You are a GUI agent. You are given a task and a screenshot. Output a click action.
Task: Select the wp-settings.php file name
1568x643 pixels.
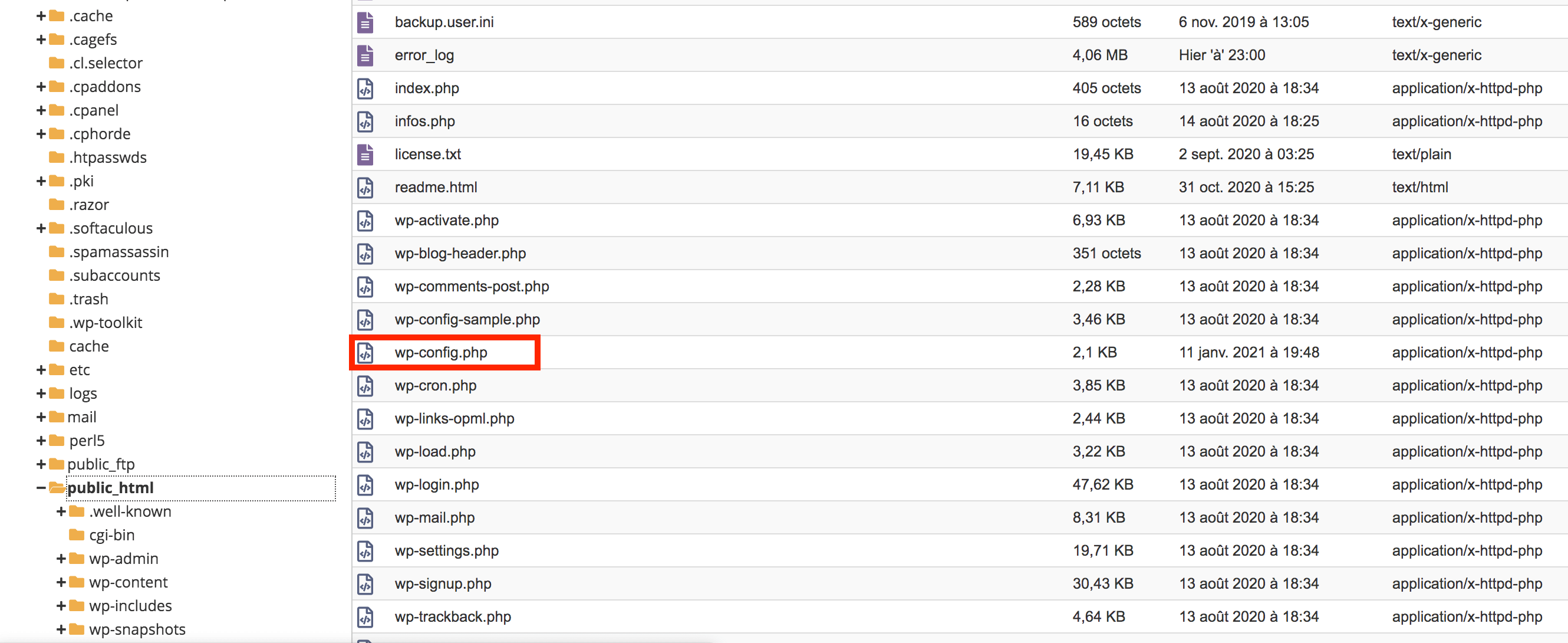point(446,550)
